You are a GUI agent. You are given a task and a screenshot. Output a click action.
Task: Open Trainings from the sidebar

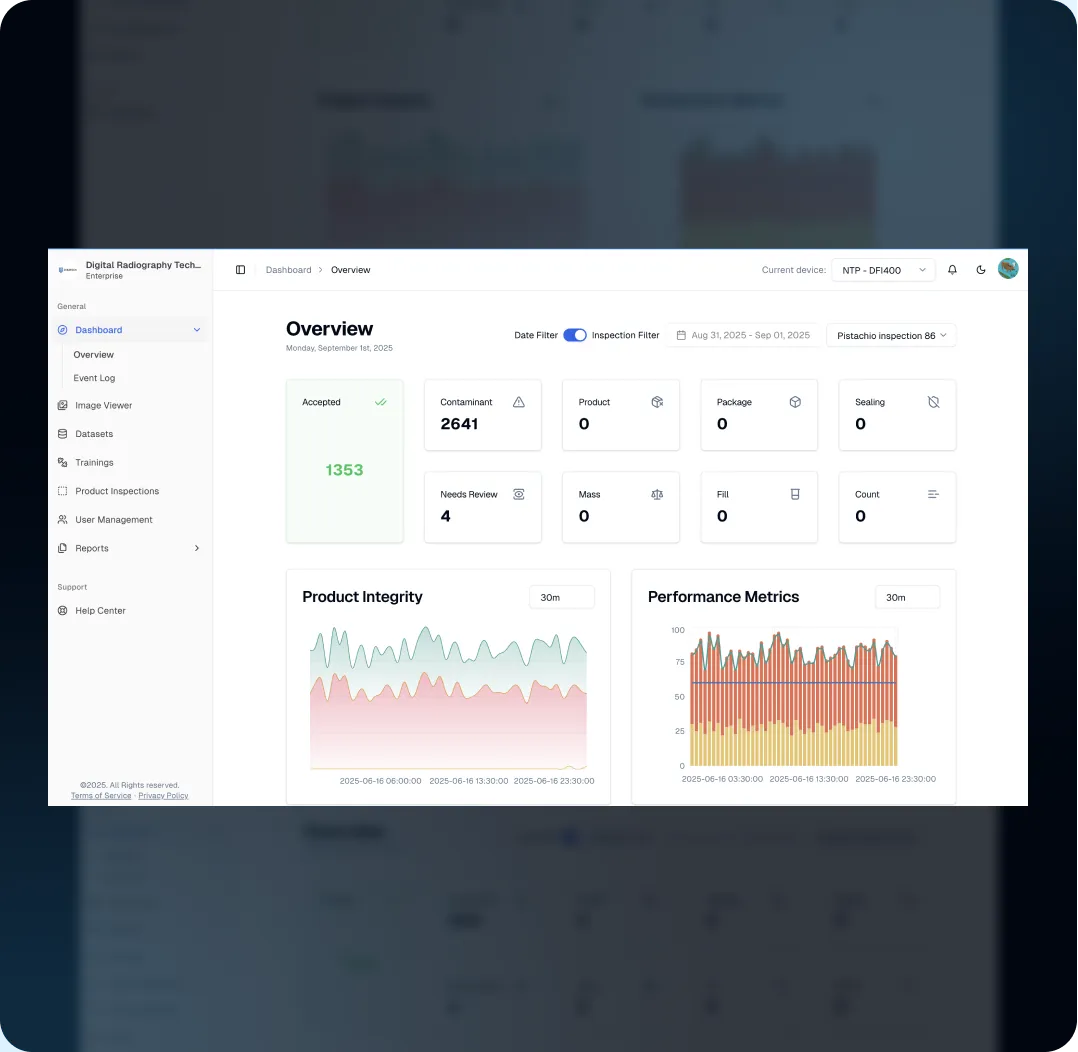(92, 462)
